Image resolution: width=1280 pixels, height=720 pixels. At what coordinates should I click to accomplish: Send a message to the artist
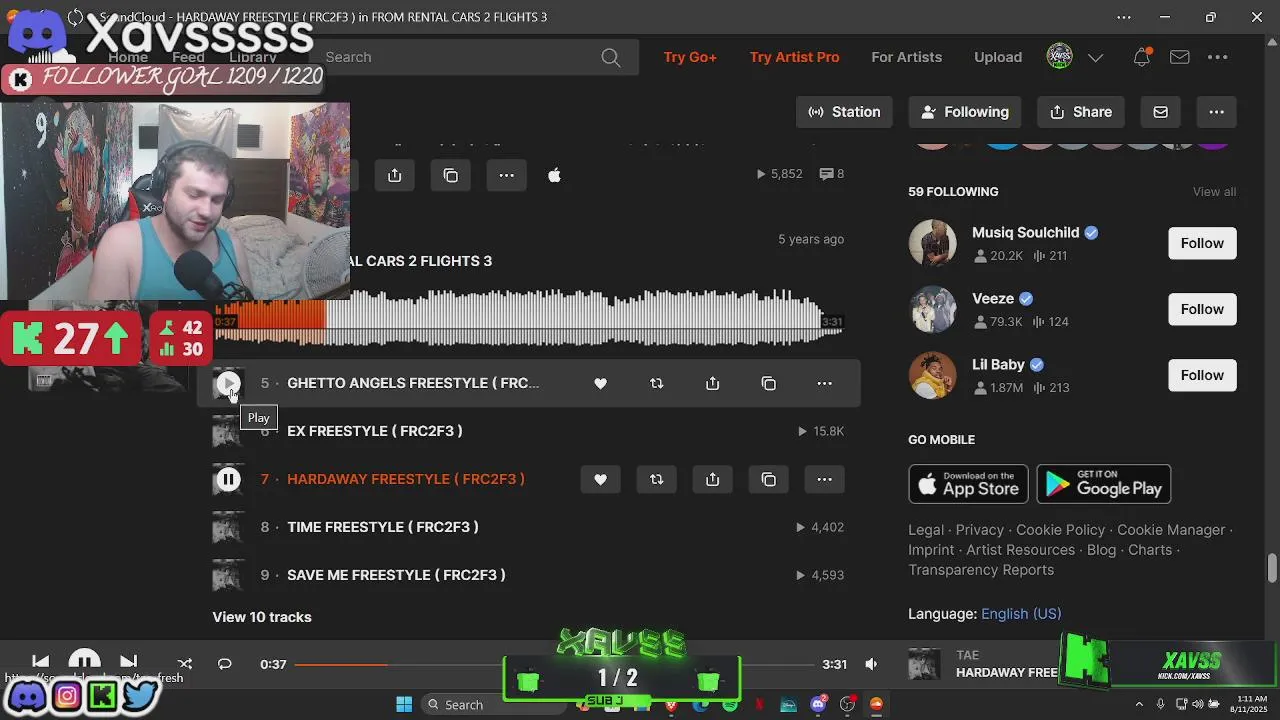[1160, 112]
